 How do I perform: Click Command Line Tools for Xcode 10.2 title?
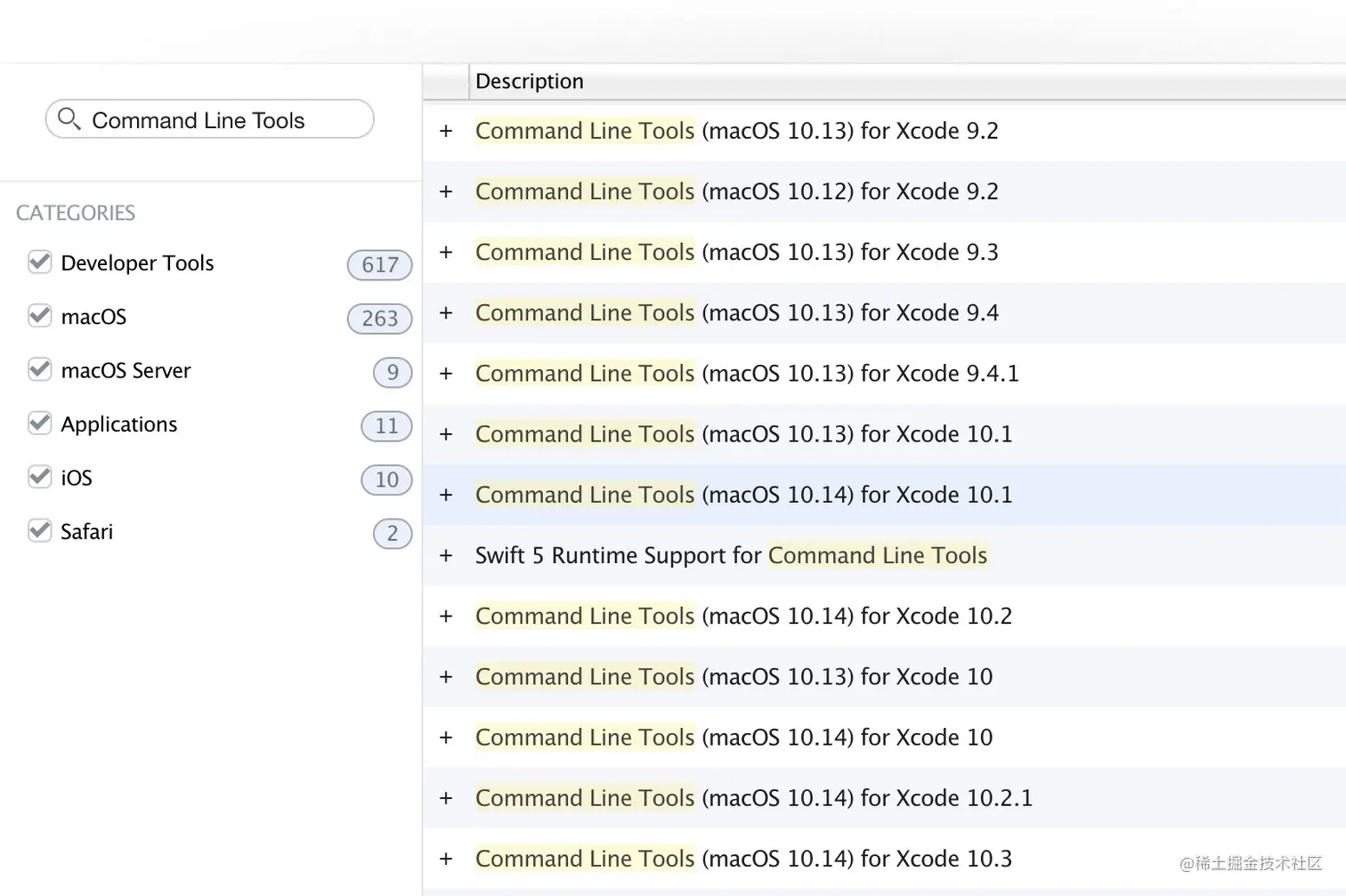pyautogui.click(x=743, y=616)
